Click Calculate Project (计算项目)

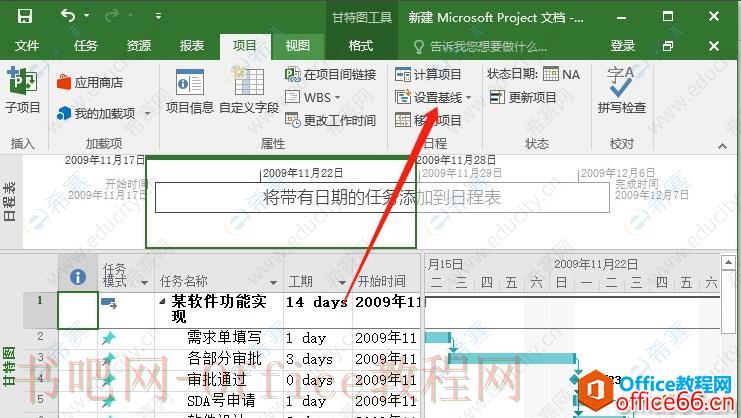tap(428, 74)
